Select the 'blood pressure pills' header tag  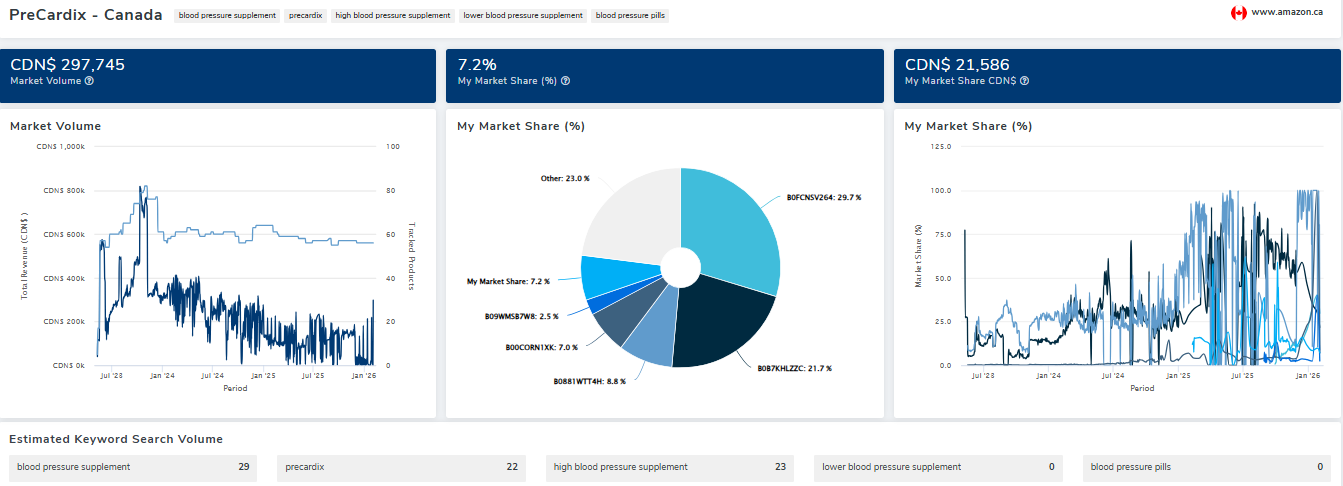pyautogui.click(x=630, y=16)
